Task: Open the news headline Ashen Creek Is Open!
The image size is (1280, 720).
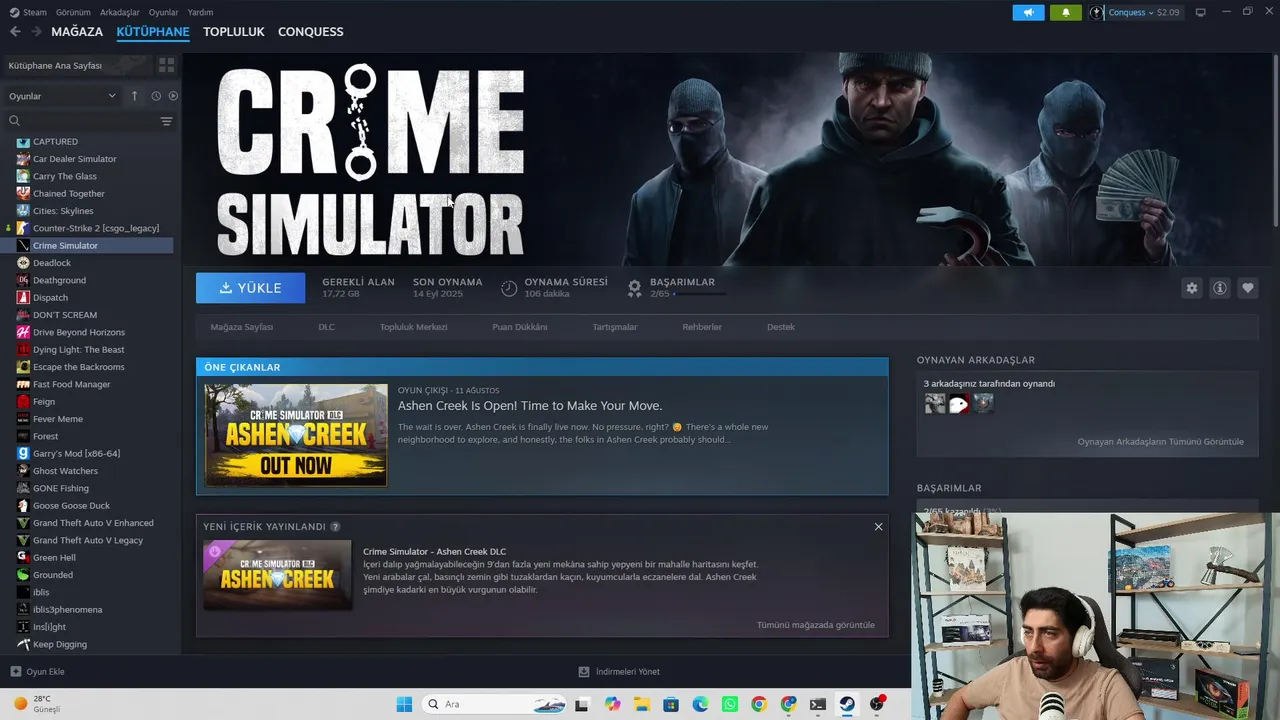Action: click(530, 406)
